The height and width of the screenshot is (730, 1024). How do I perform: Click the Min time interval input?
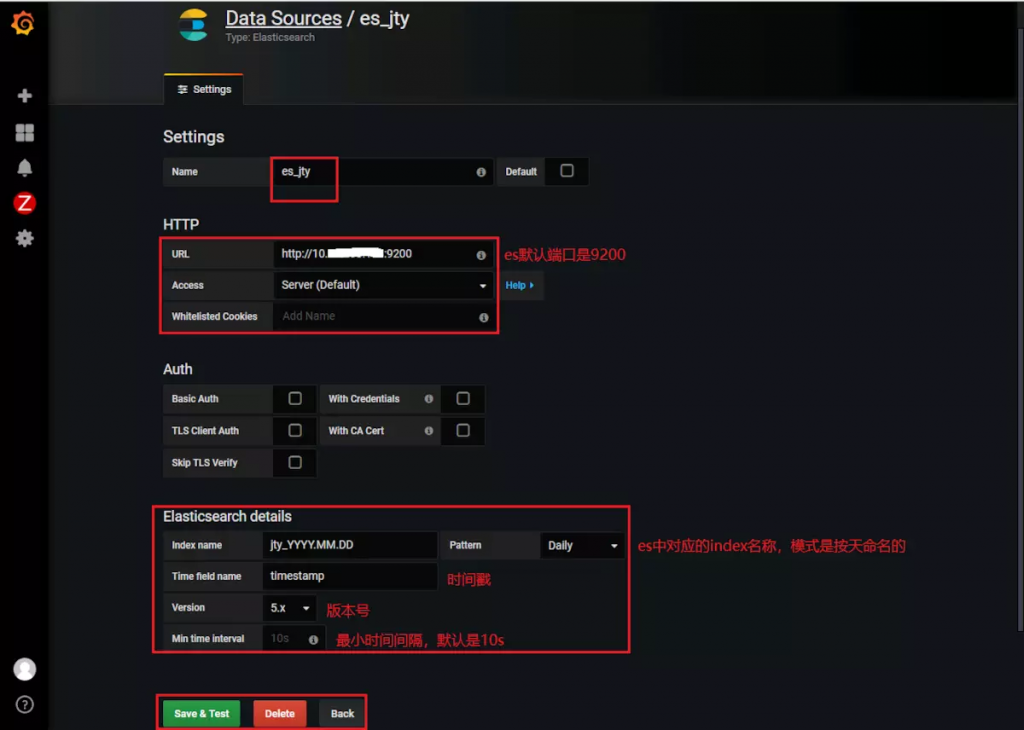tap(294, 639)
